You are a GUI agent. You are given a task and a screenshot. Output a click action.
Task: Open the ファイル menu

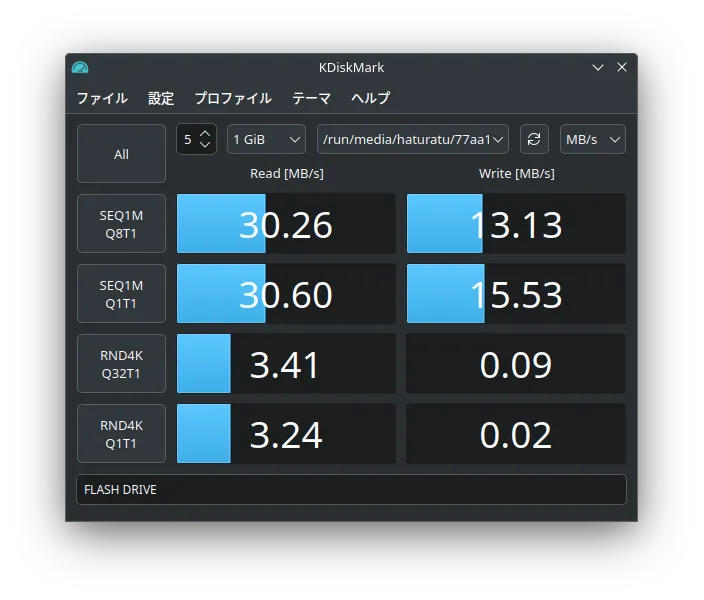pyautogui.click(x=102, y=98)
